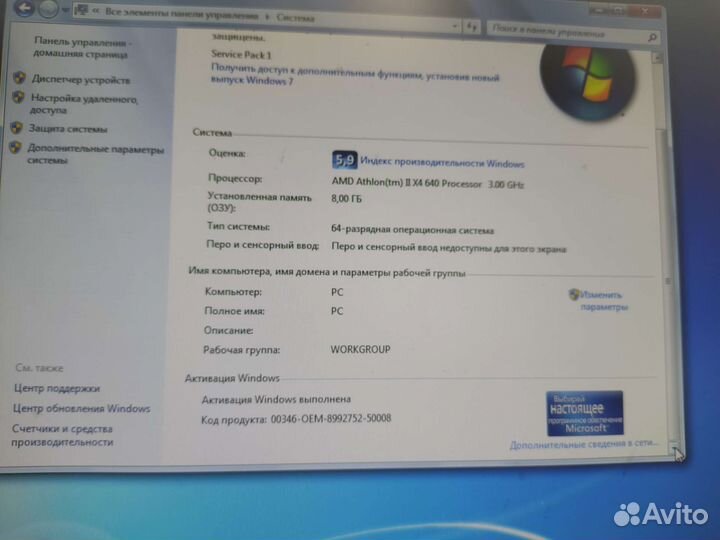This screenshot has height=540, width=720.
Task: Select the '8,00 ГБ' memory value
Action: pos(346,198)
